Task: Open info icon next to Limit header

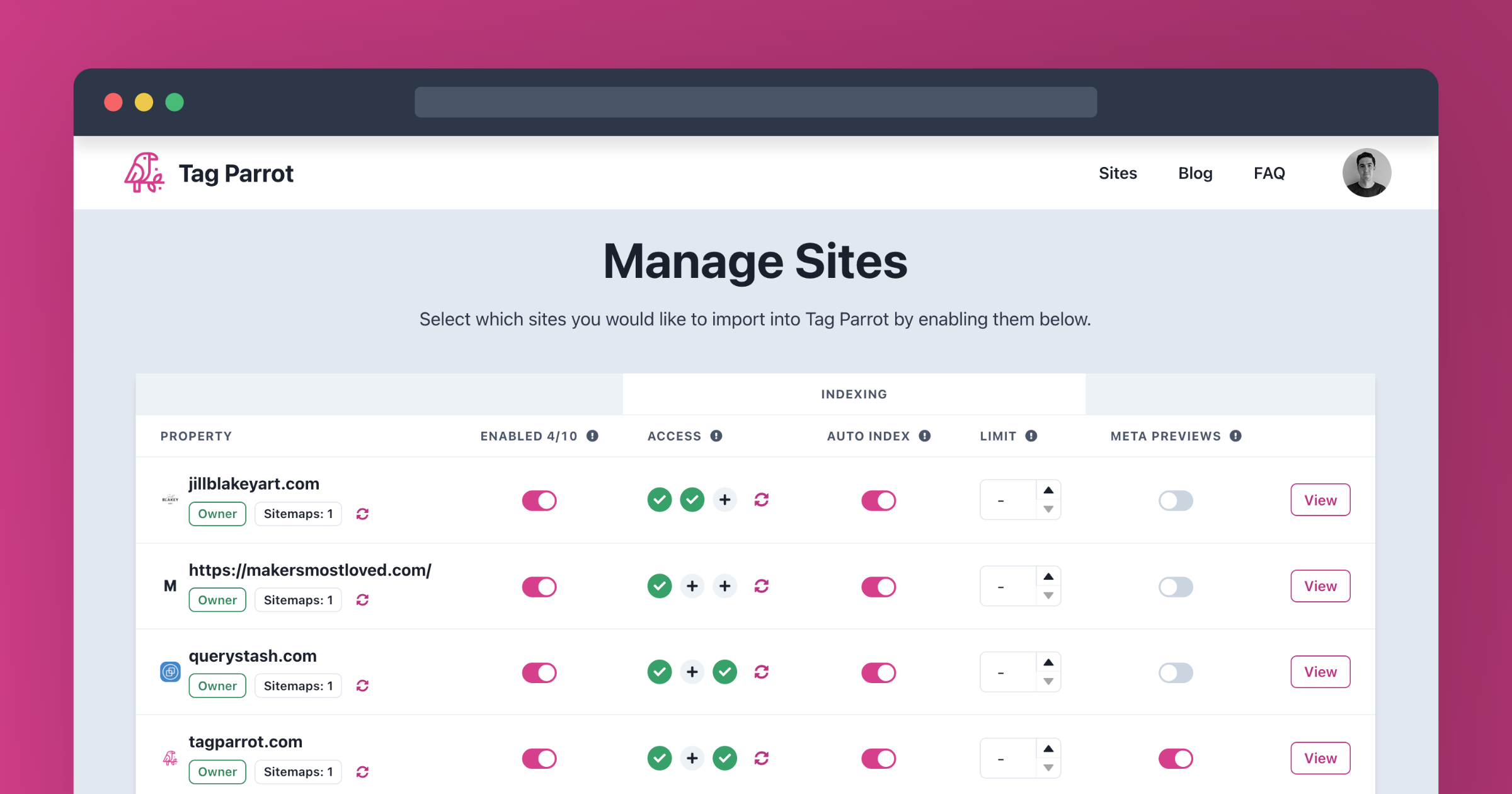Action: [1031, 436]
